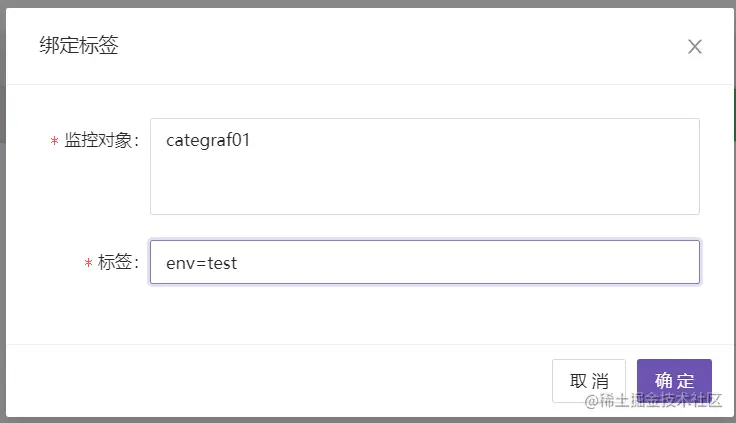
Task: Focus the 监控对象 text area
Action: coord(425,166)
